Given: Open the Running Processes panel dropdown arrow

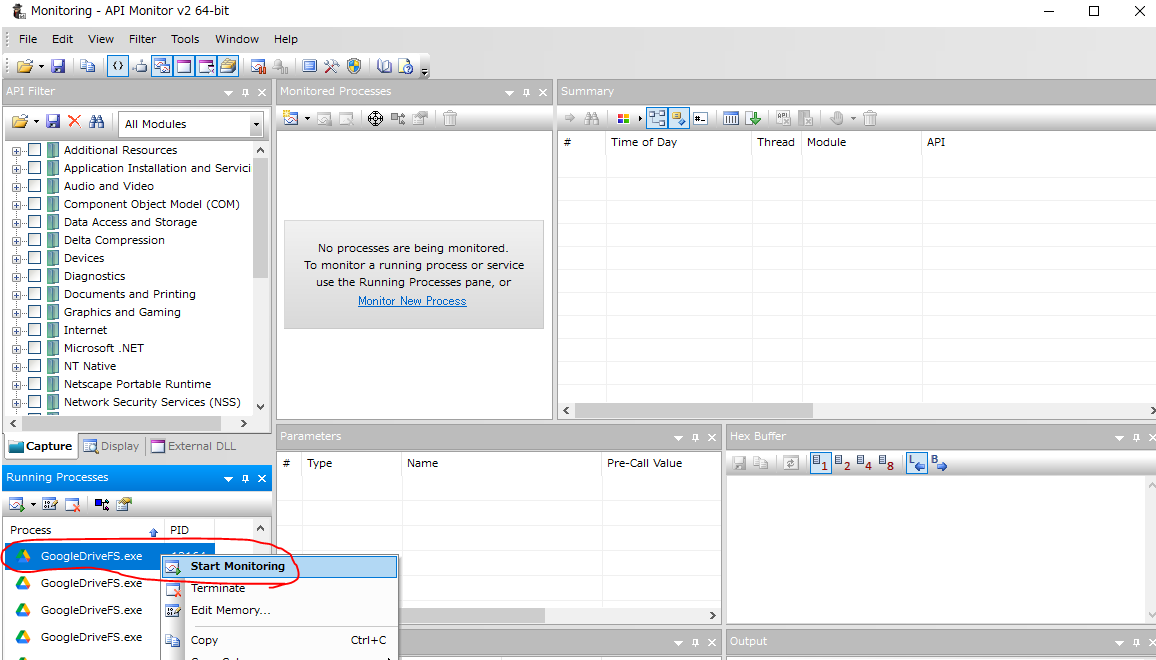Looking at the screenshot, I should click(x=228, y=479).
